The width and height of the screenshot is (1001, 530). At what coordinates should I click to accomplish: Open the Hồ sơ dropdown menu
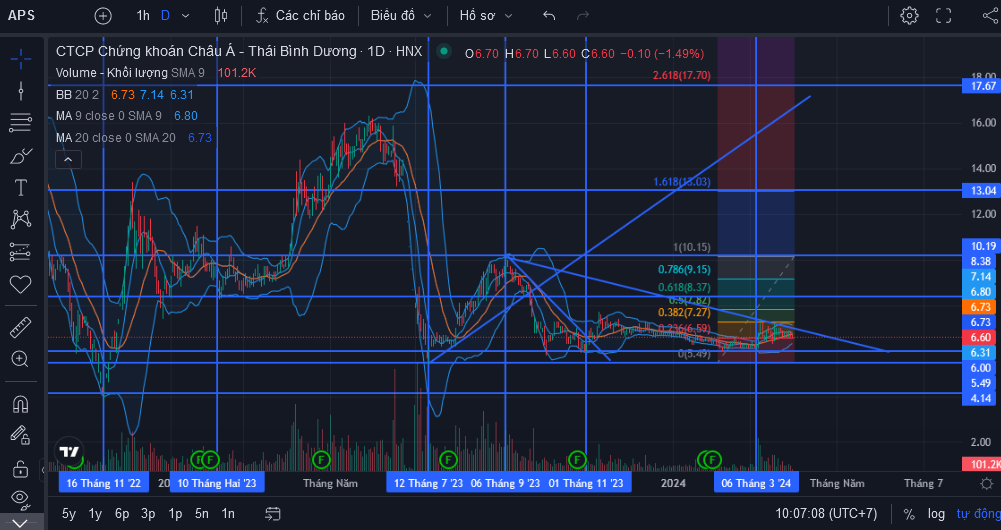[486, 16]
